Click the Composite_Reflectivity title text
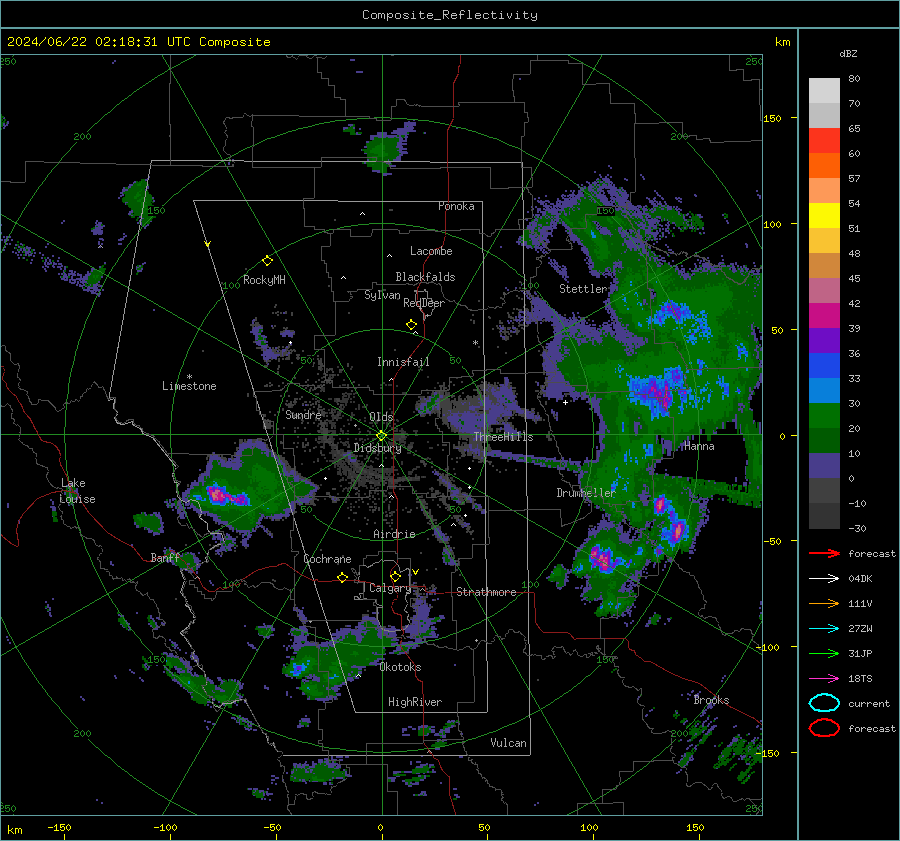 (450, 15)
